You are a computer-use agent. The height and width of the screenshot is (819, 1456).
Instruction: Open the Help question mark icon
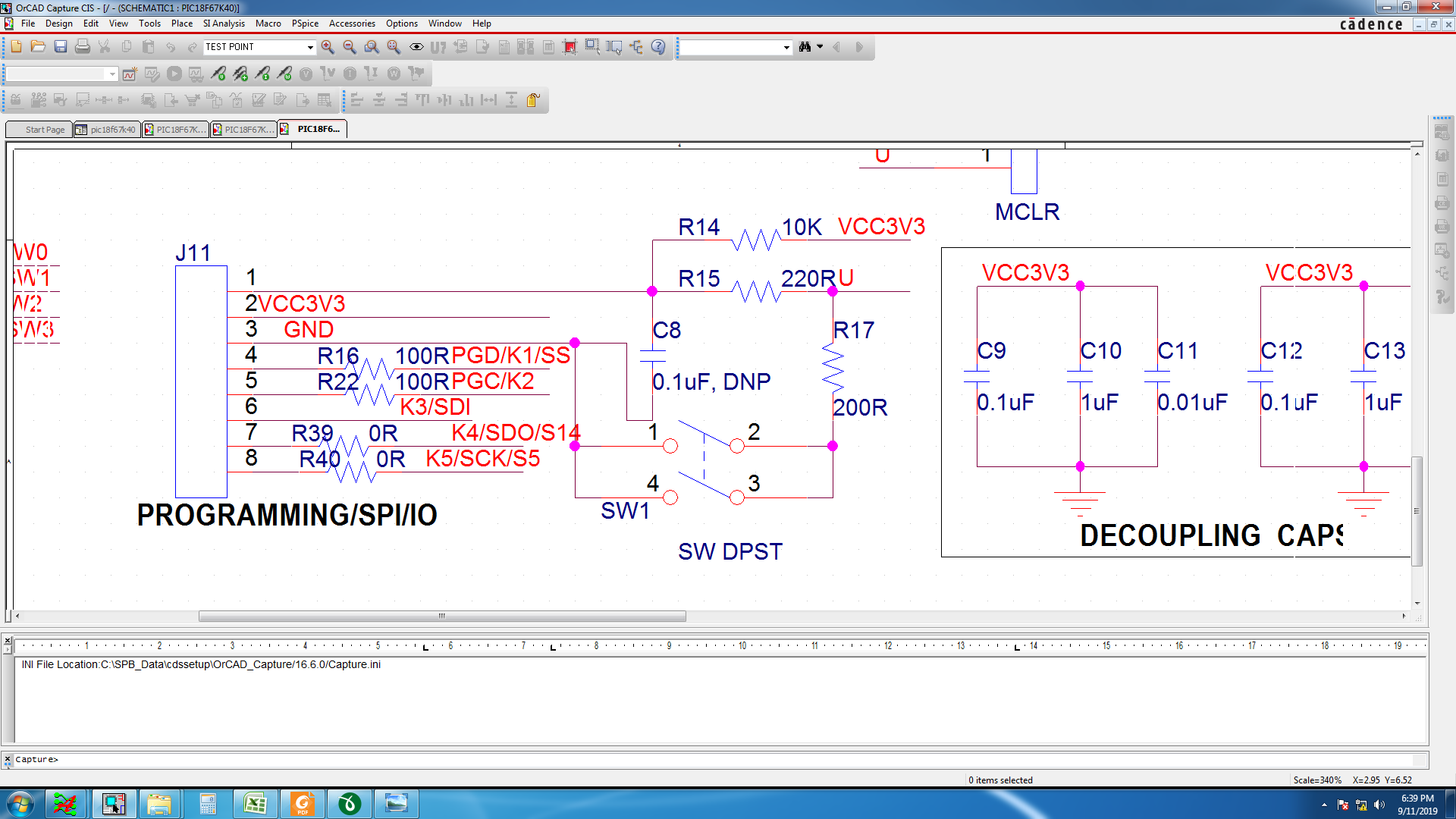coord(658,47)
